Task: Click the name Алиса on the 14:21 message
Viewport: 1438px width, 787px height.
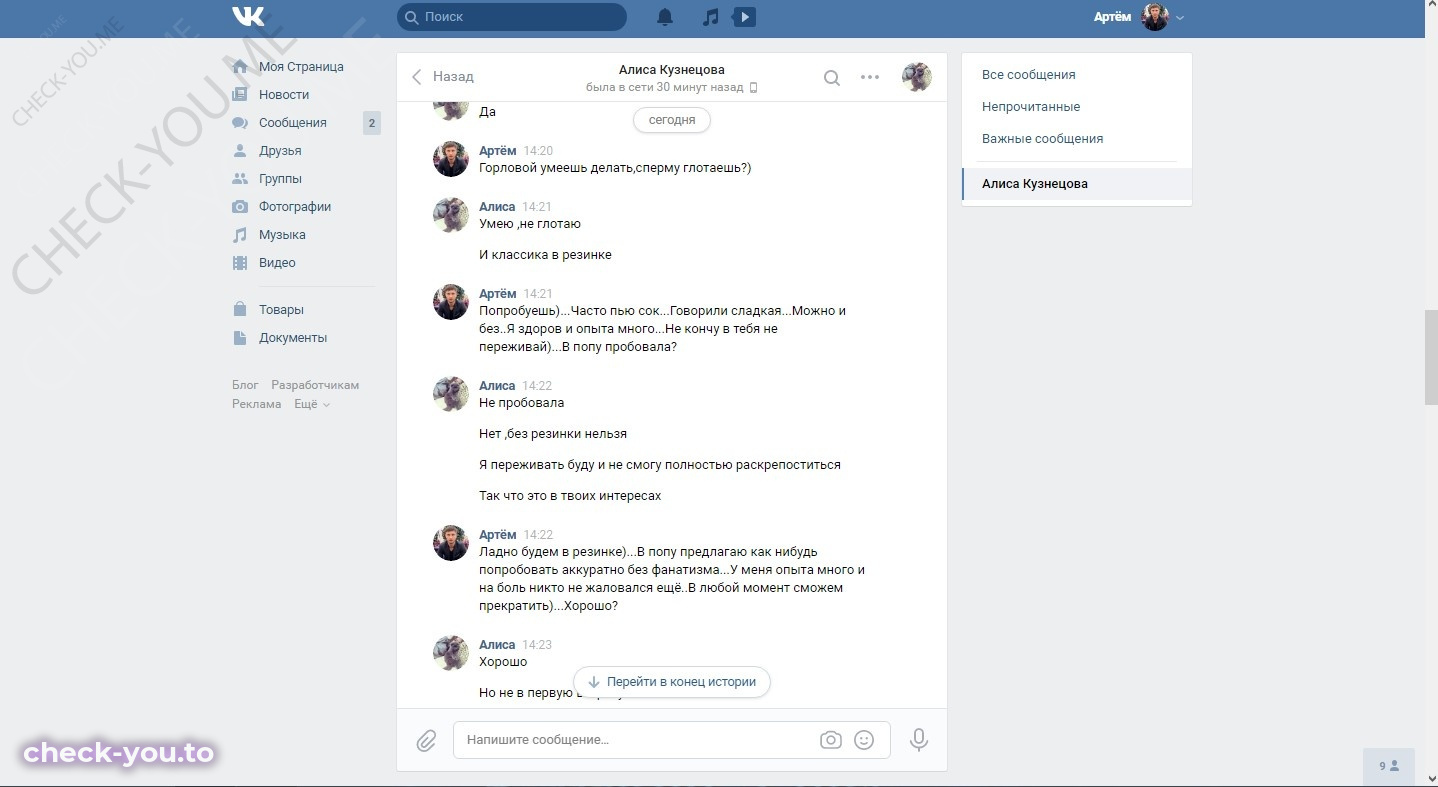Action: click(x=497, y=207)
